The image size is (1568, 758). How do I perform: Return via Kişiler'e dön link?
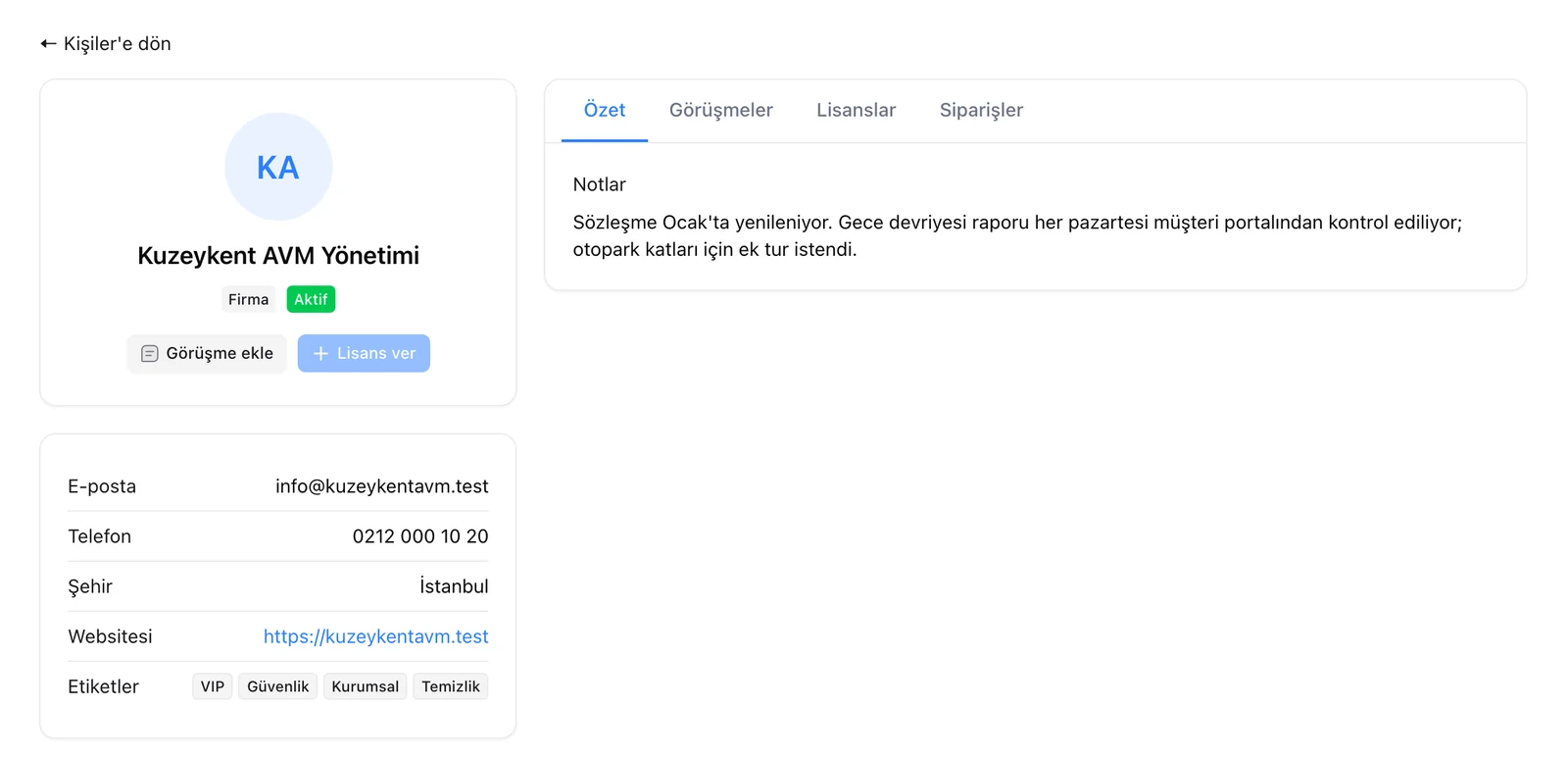click(106, 44)
